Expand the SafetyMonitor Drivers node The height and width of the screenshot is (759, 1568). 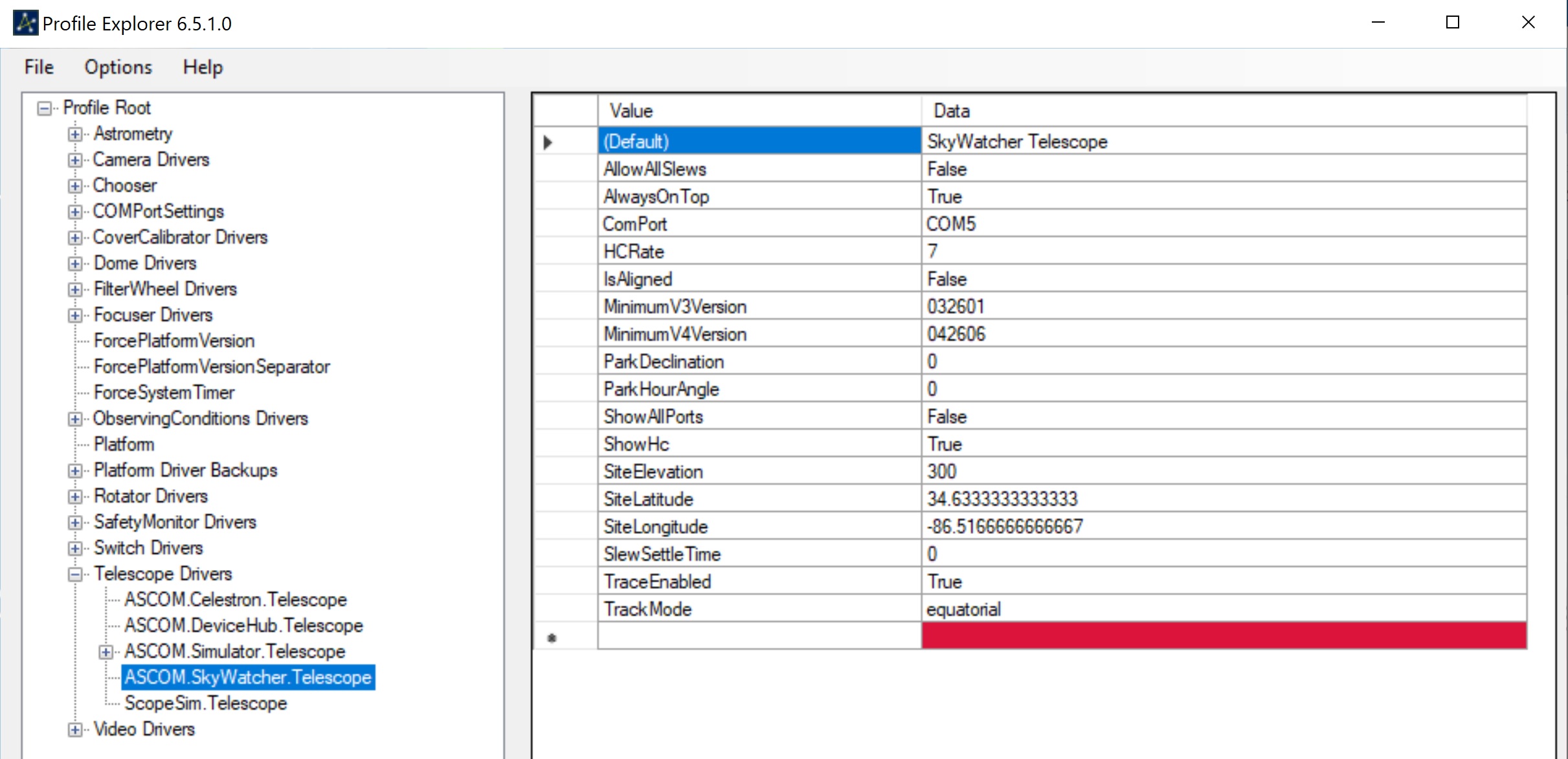tap(75, 522)
